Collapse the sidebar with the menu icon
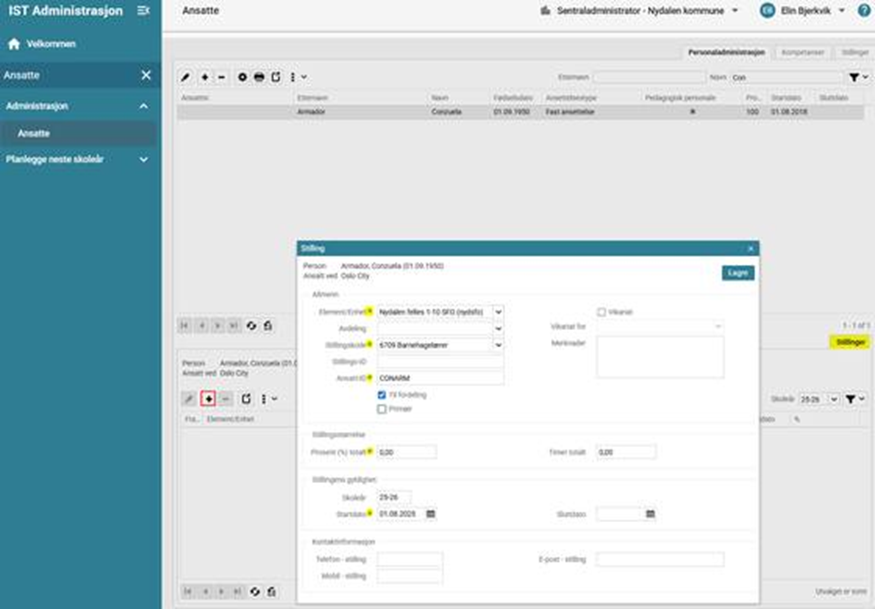The image size is (875, 609). tap(144, 10)
